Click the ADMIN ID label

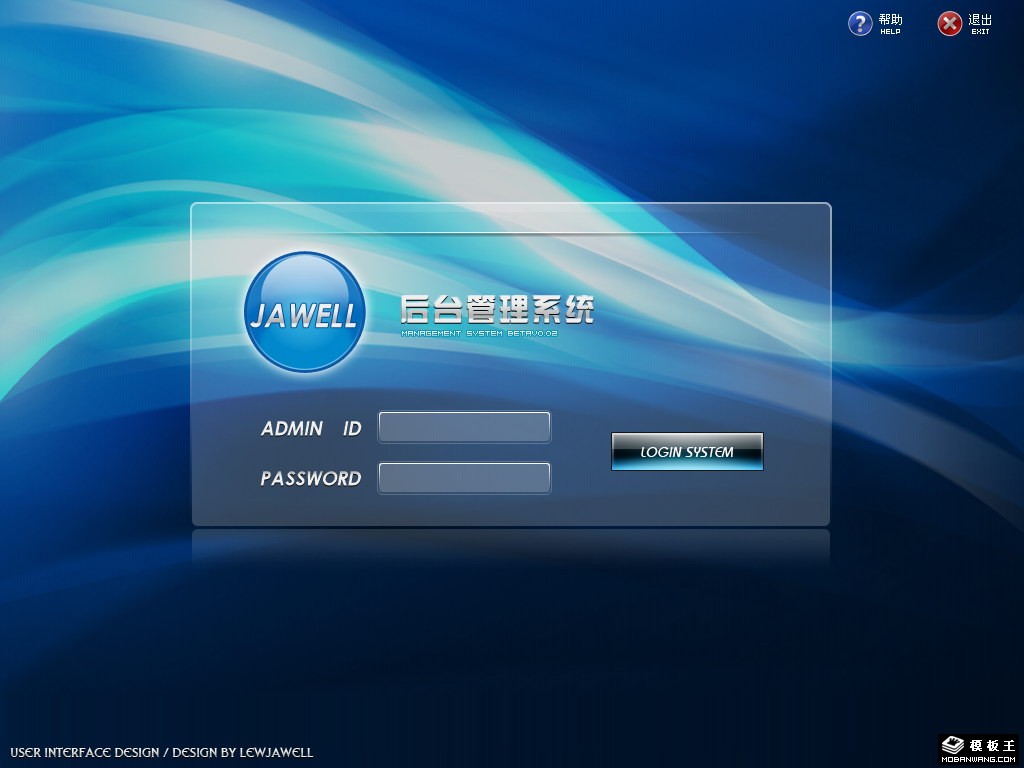click(x=311, y=428)
